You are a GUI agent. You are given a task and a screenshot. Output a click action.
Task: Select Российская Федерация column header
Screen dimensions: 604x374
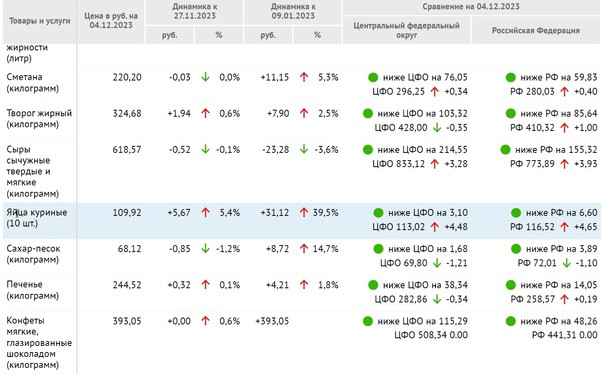(x=536, y=30)
